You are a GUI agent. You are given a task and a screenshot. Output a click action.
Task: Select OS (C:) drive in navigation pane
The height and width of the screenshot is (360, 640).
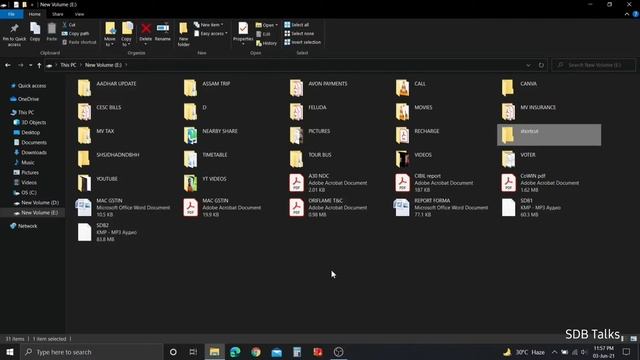pos(29,193)
